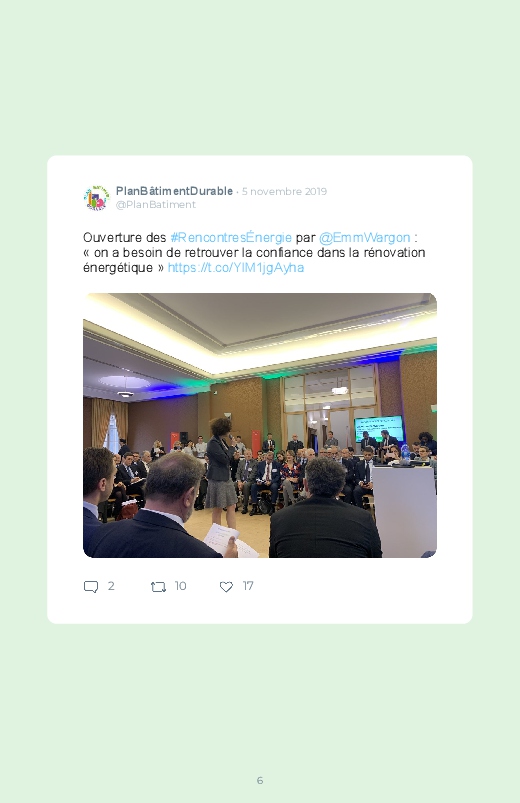Open the #RencontresÉnergie hashtag
520x803 pixels.
click(x=231, y=238)
